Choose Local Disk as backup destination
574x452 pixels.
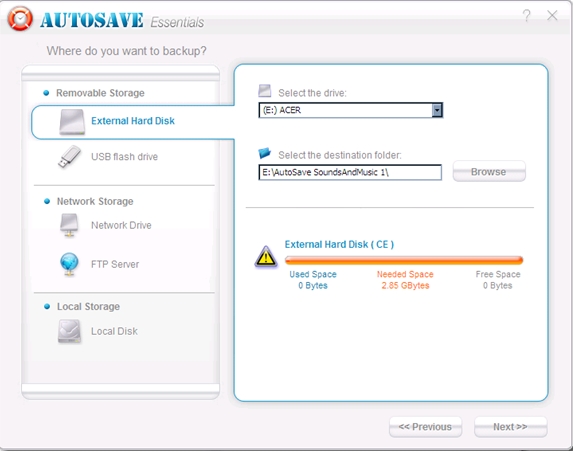pyautogui.click(x=114, y=331)
